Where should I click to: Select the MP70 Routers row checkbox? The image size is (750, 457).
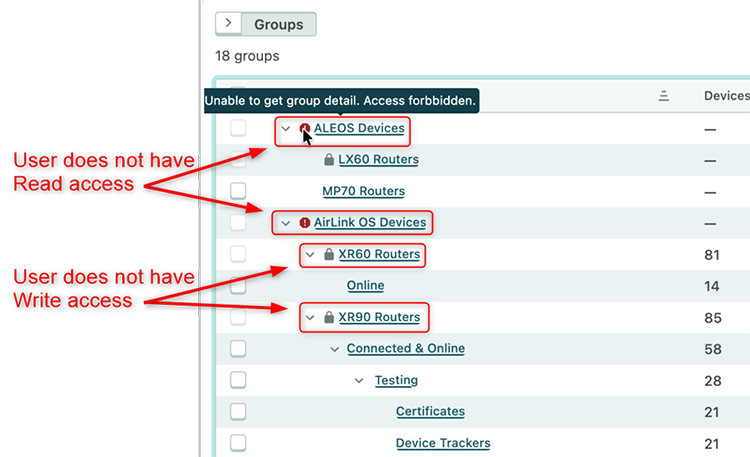coord(238,191)
